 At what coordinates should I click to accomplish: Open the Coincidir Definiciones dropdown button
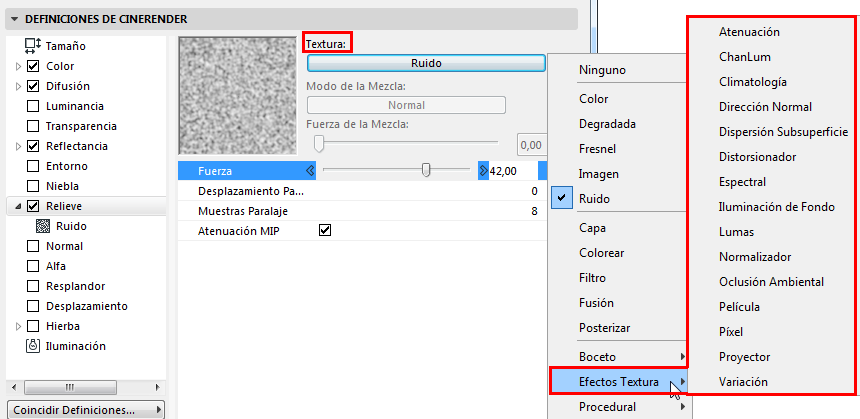tap(86, 410)
